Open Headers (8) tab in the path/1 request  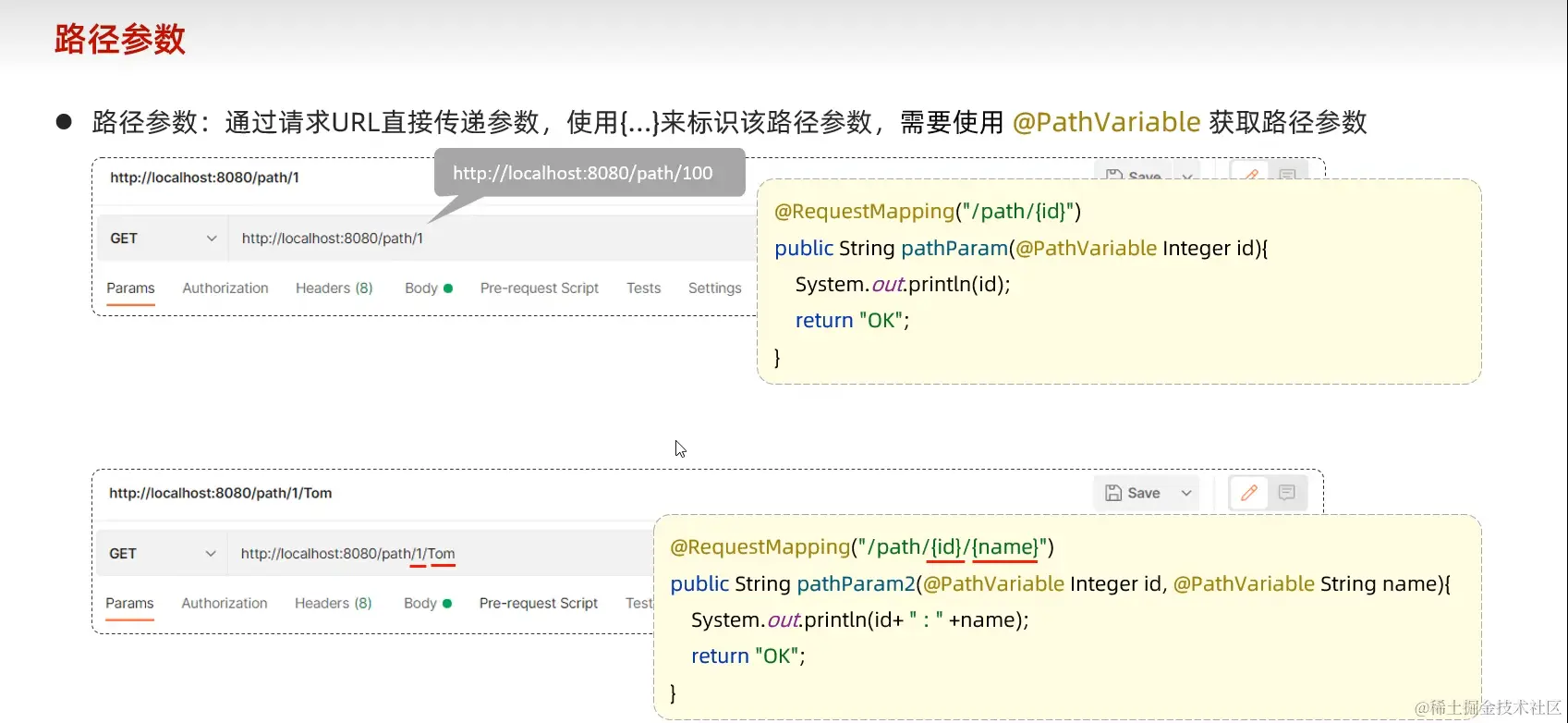[x=334, y=288]
